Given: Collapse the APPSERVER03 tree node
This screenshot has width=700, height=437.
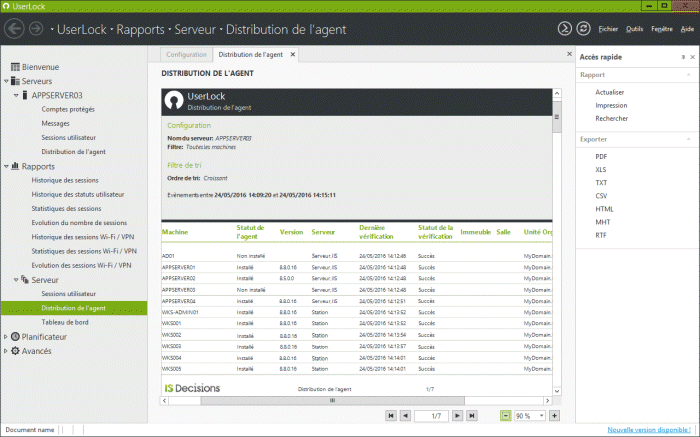Looking at the screenshot, I should (x=16, y=95).
